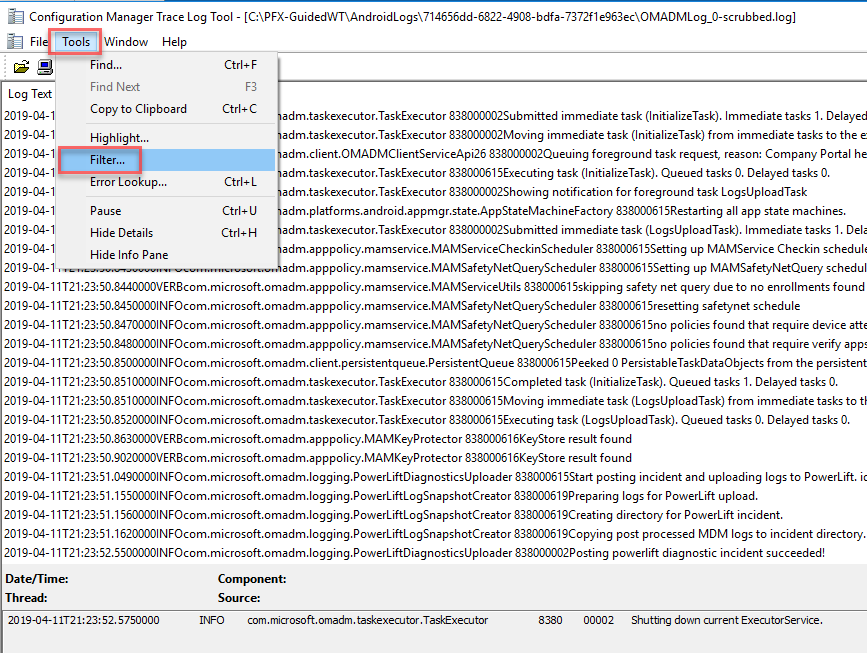The image size is (867, 653).
Task: Choose Find... from Tools menu
Action: tap(166, 65)
